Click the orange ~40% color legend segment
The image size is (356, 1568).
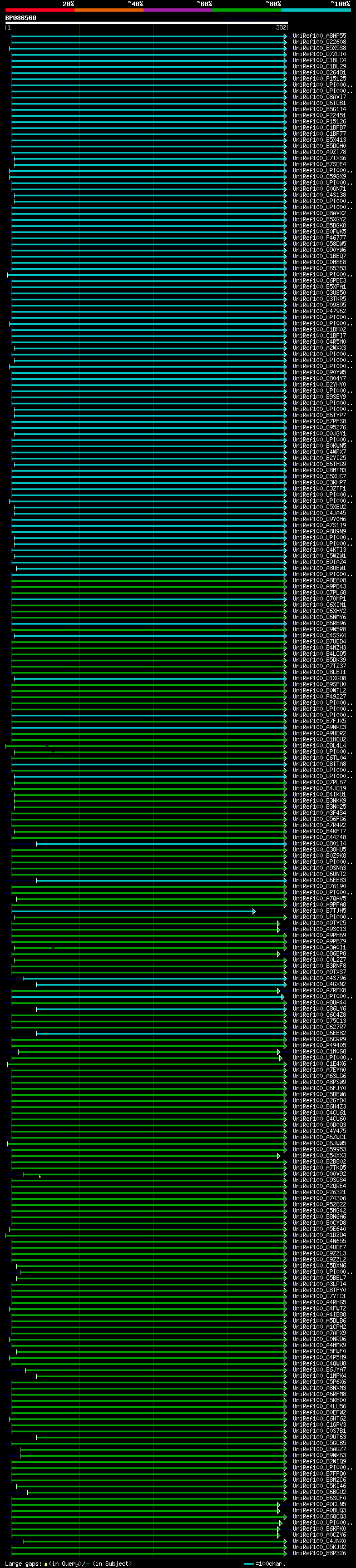109,10
